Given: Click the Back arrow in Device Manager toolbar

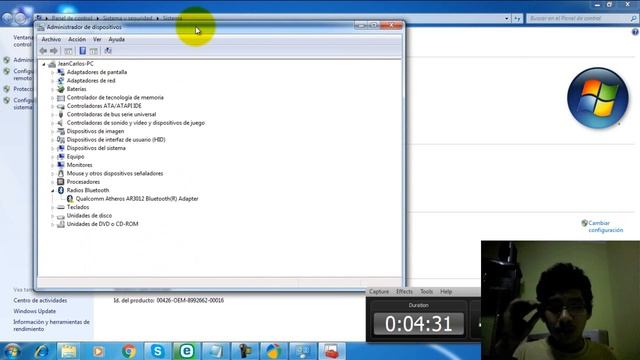Looking at the screenshot, I should point(43,51).
